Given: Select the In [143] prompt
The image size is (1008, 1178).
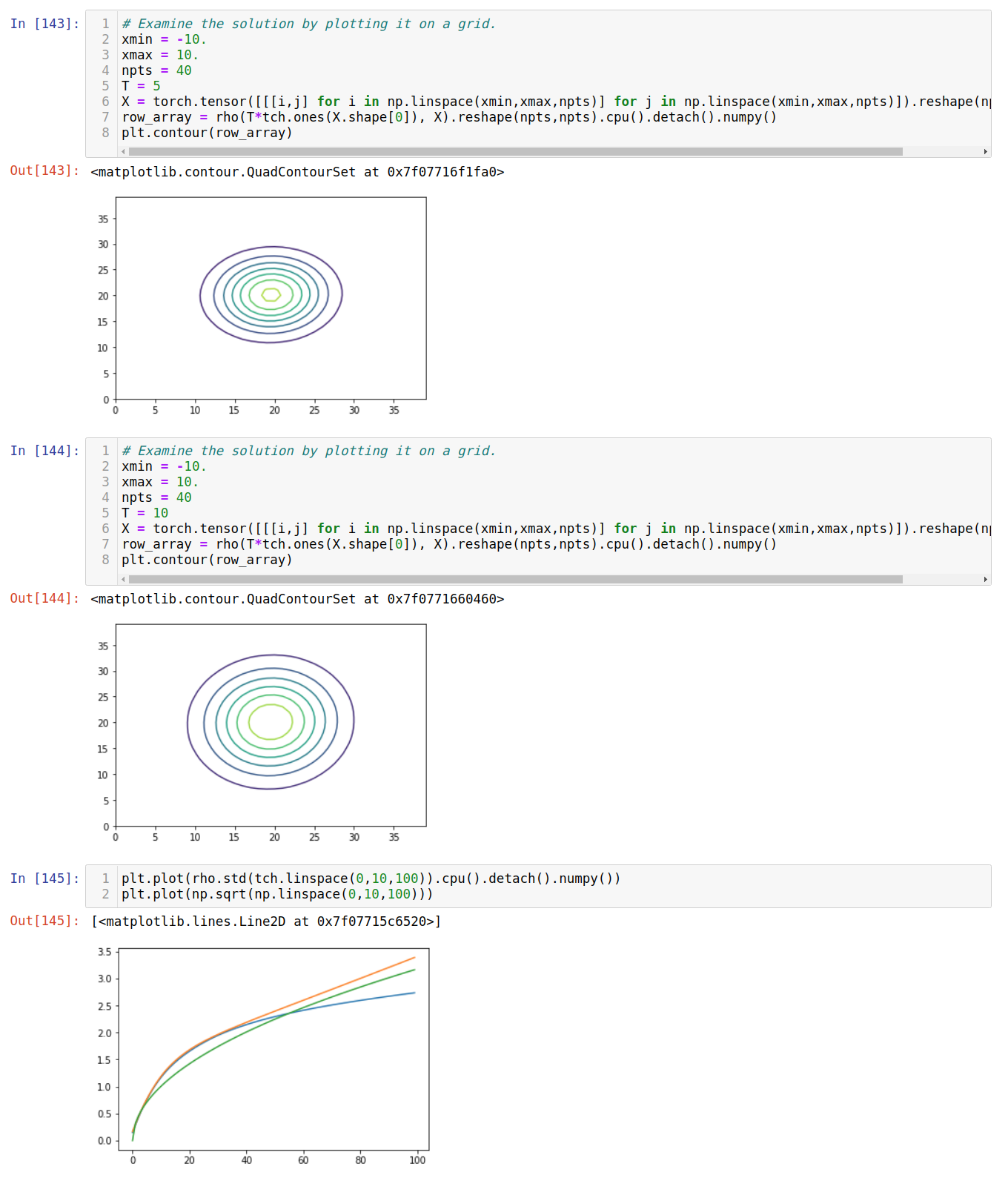Looking at the screenshot, I should click(x=44, y=24).
